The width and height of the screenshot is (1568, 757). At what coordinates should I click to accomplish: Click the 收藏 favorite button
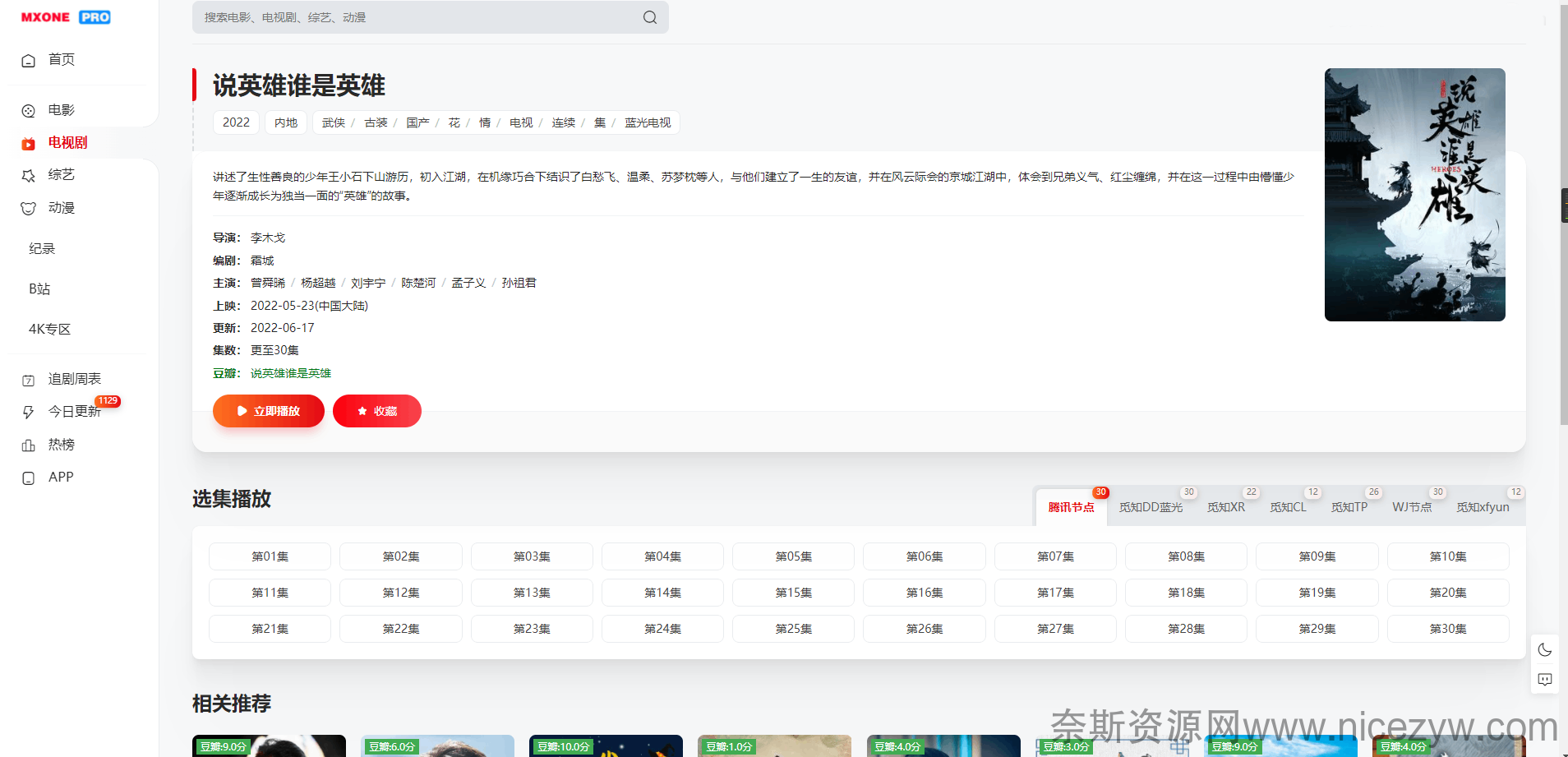377,411
